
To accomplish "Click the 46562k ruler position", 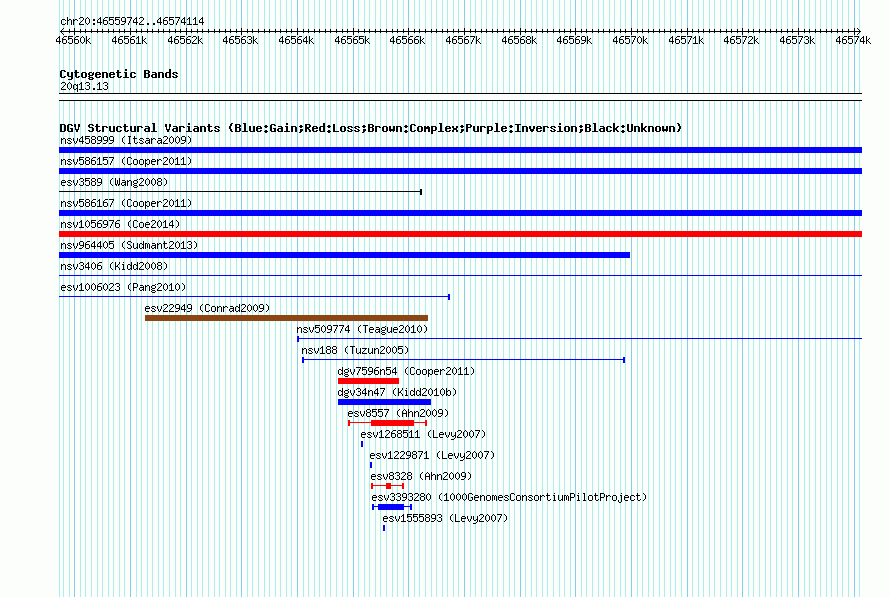I will click(x=185, y=40).
